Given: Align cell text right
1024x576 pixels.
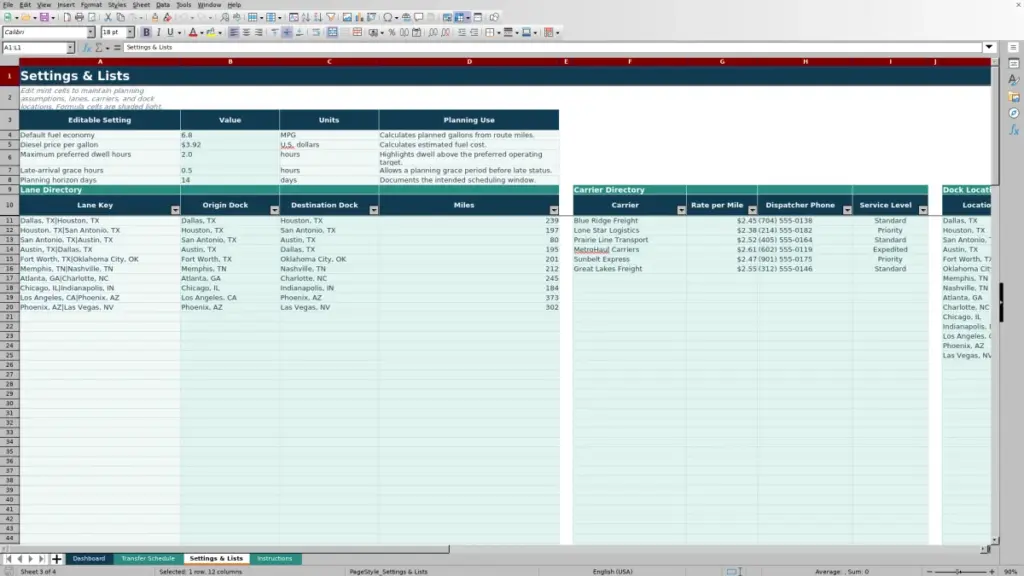Looking at the screenshot, I should [259, 33].
